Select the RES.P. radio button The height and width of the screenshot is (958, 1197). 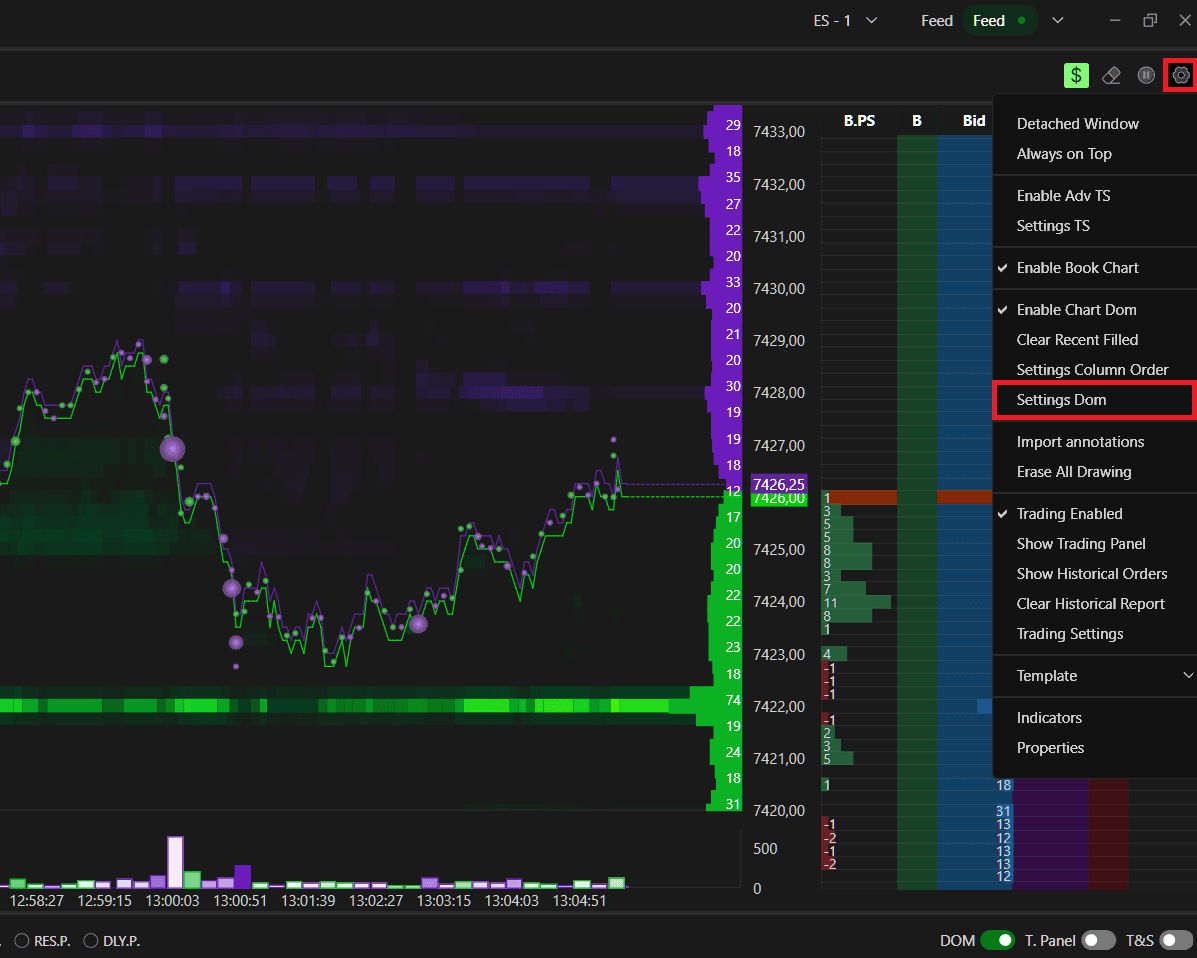tap(22, 940)
